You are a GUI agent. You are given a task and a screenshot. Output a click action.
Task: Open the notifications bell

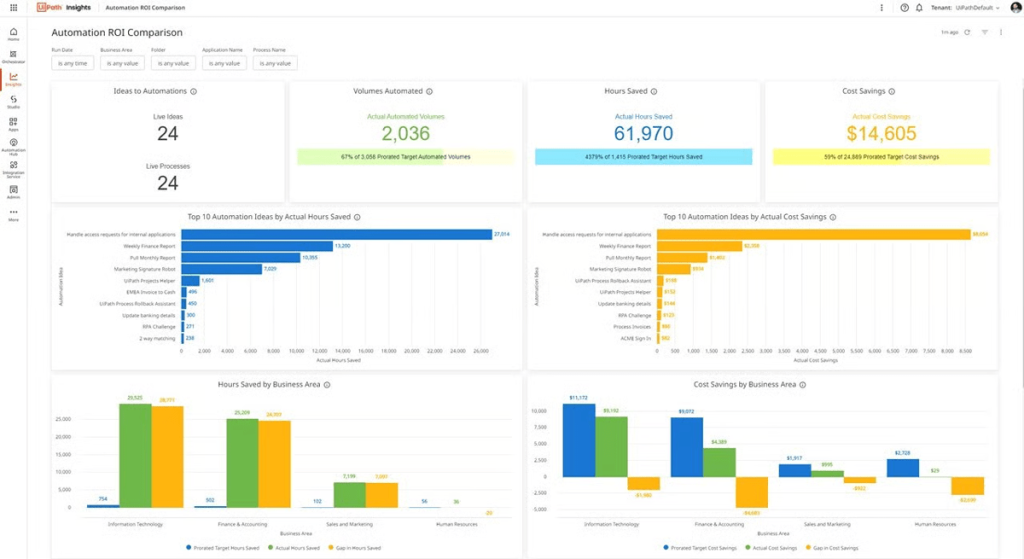[x=919, y=8]
